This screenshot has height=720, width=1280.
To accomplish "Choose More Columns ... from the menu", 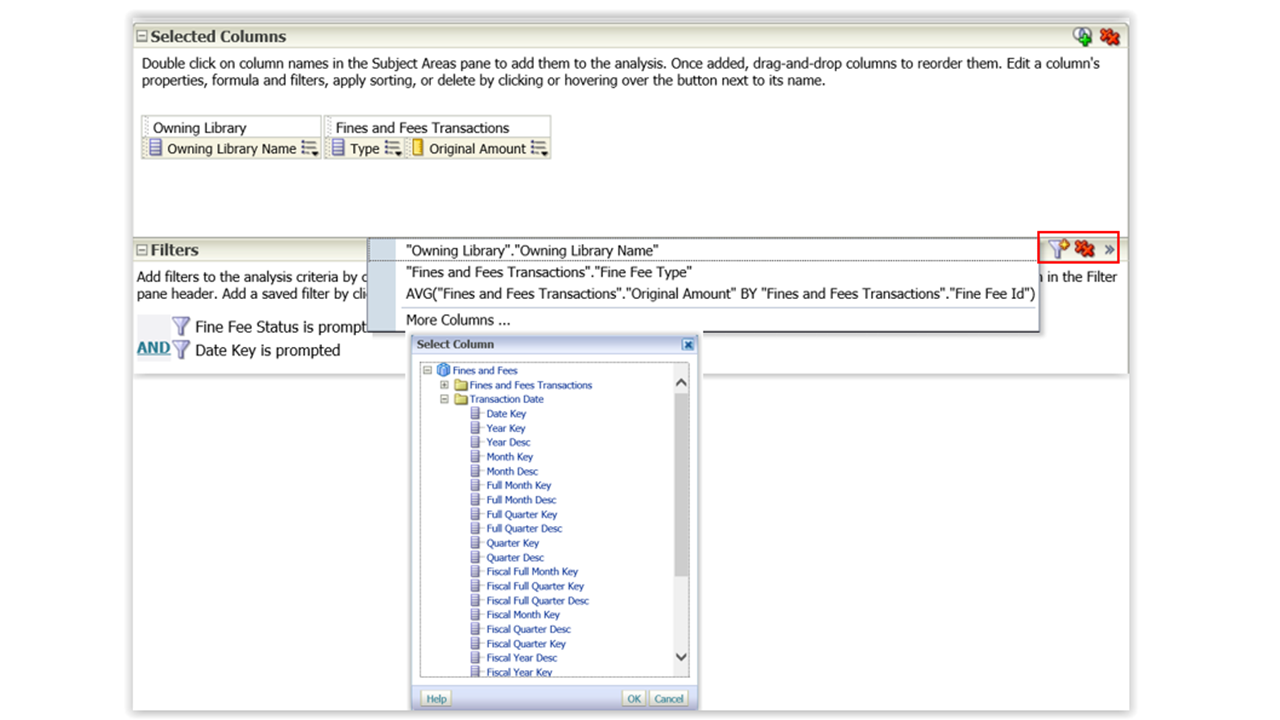I will (x=458, y=320).
